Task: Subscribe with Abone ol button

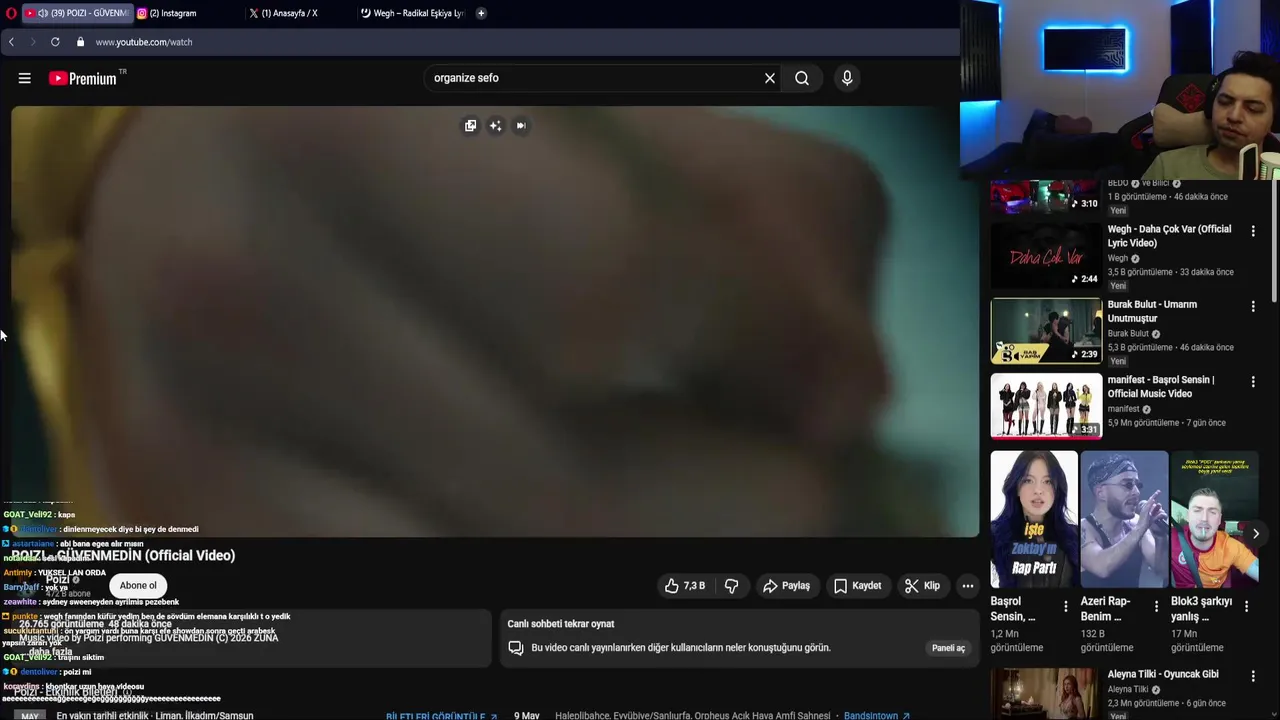Action: pos(138,586)
